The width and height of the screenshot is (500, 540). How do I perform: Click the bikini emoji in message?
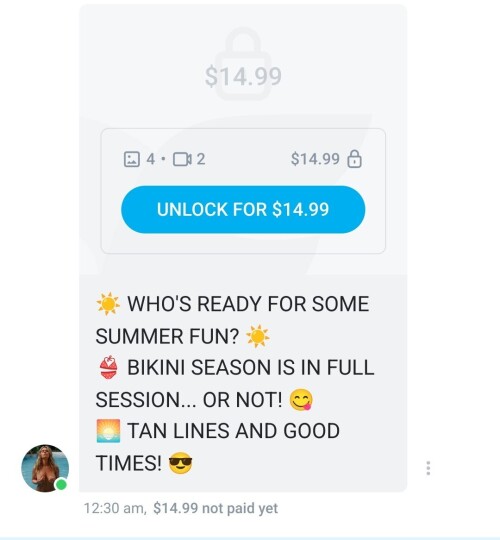click(x=108, y=367)
